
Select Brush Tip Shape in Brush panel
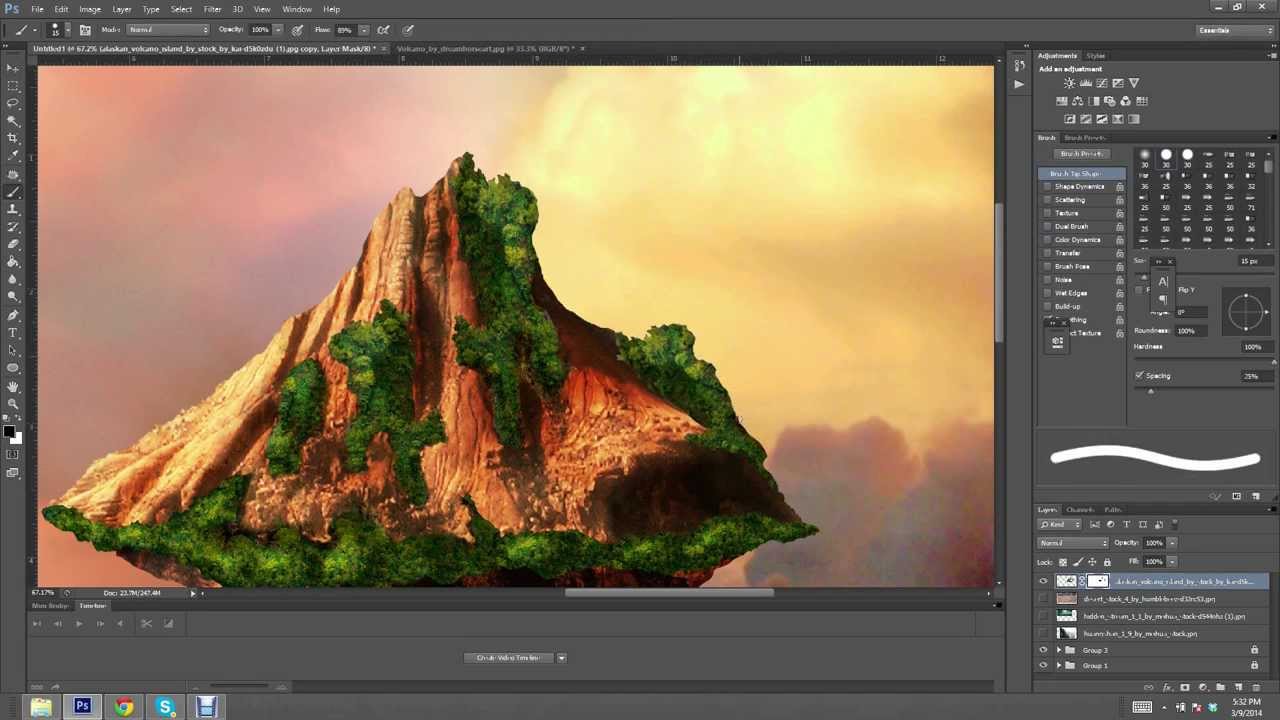(x=1082, y=174)
